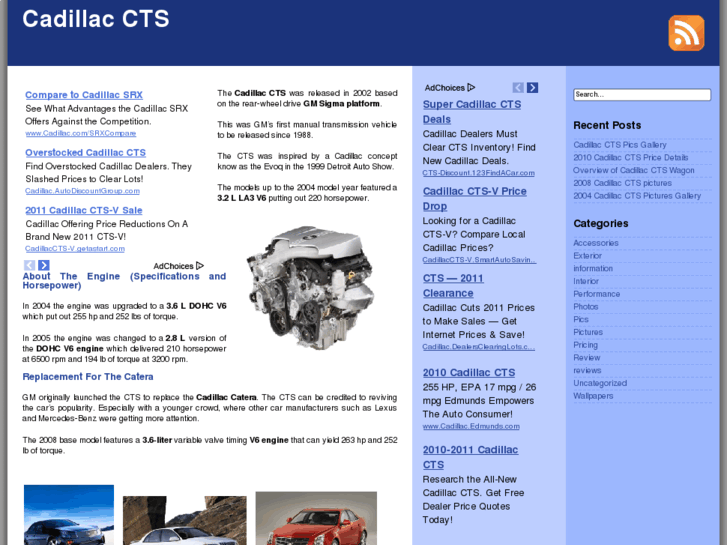Image resolution: width=727 pixels, height=545 pixels.
Task: Open CTS — 2011 Clearance ad
Action: click(x=453, y=286)
